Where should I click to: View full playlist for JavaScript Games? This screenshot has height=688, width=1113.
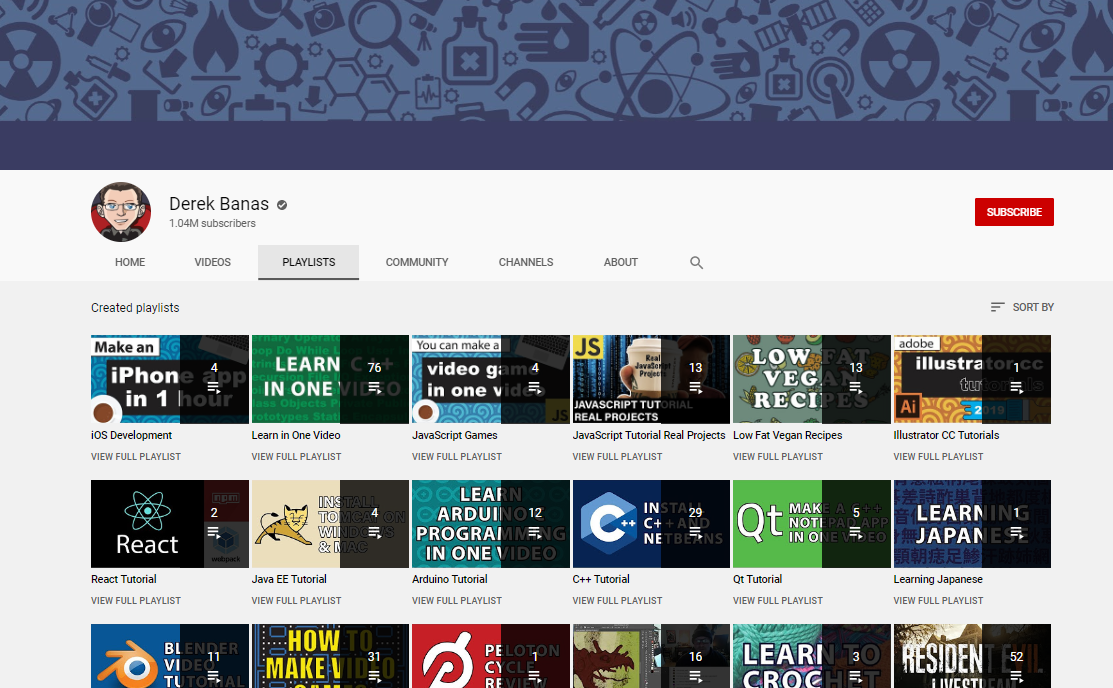pyautogui.click(x=457, y=457)
